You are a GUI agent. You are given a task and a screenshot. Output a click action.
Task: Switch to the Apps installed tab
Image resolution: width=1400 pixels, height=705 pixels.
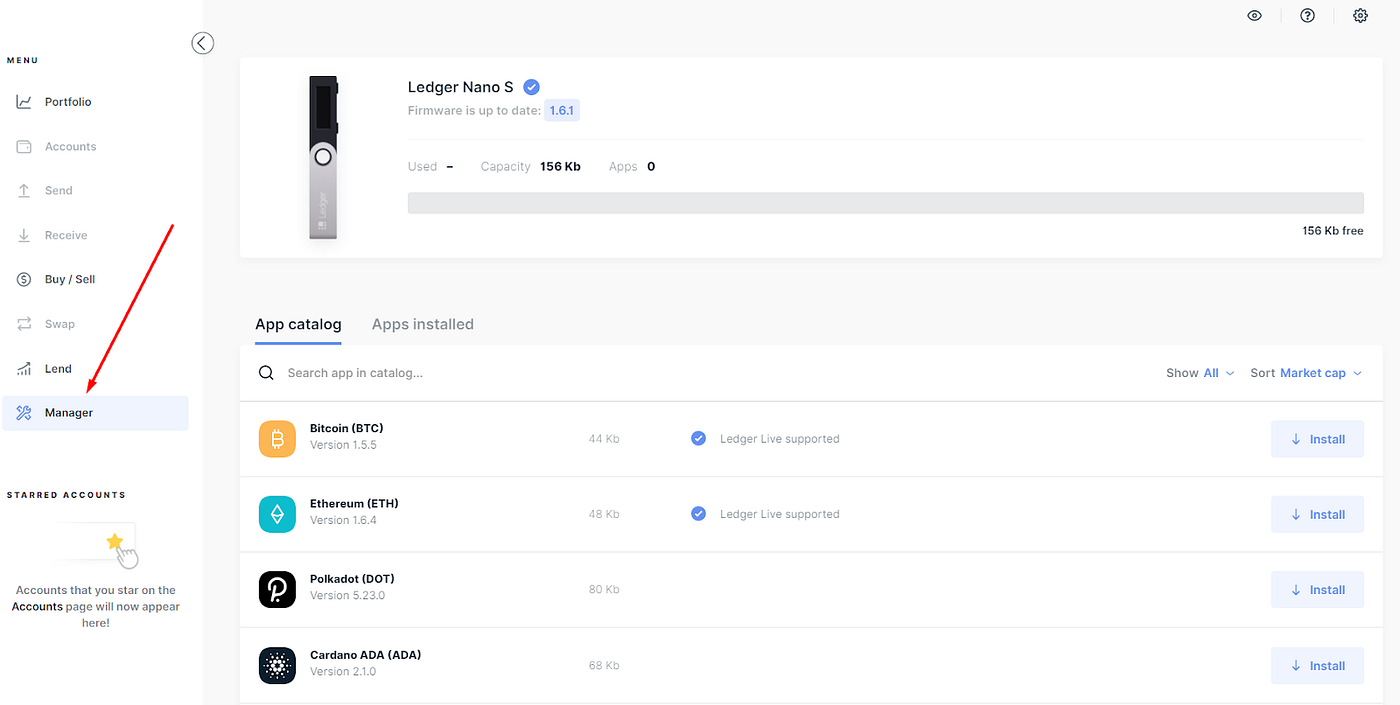click(423, 325)
